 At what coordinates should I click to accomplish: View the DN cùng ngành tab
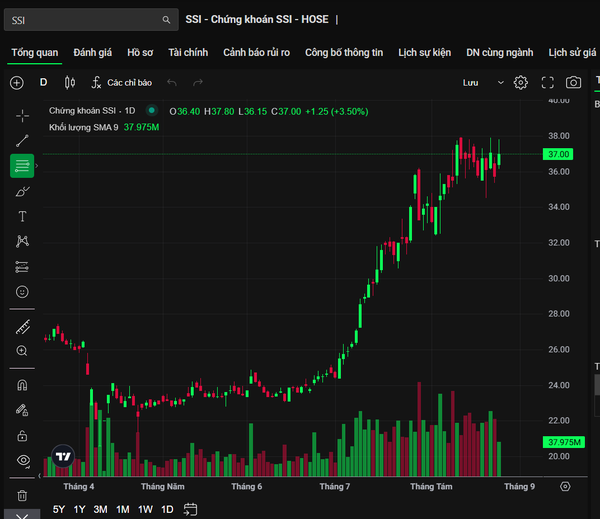click(499, 52)
